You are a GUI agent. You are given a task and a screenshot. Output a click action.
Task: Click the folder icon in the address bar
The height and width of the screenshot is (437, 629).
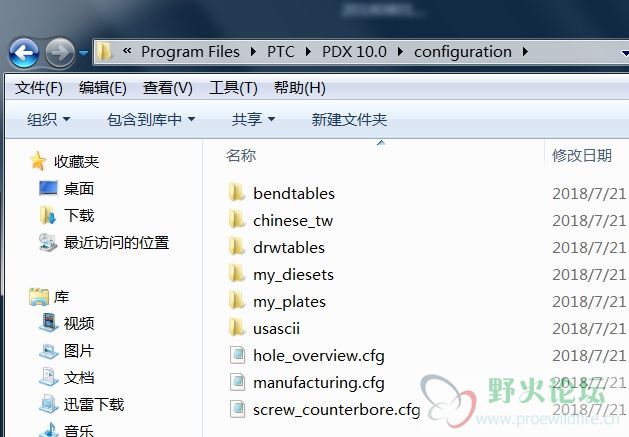(104, 52)
